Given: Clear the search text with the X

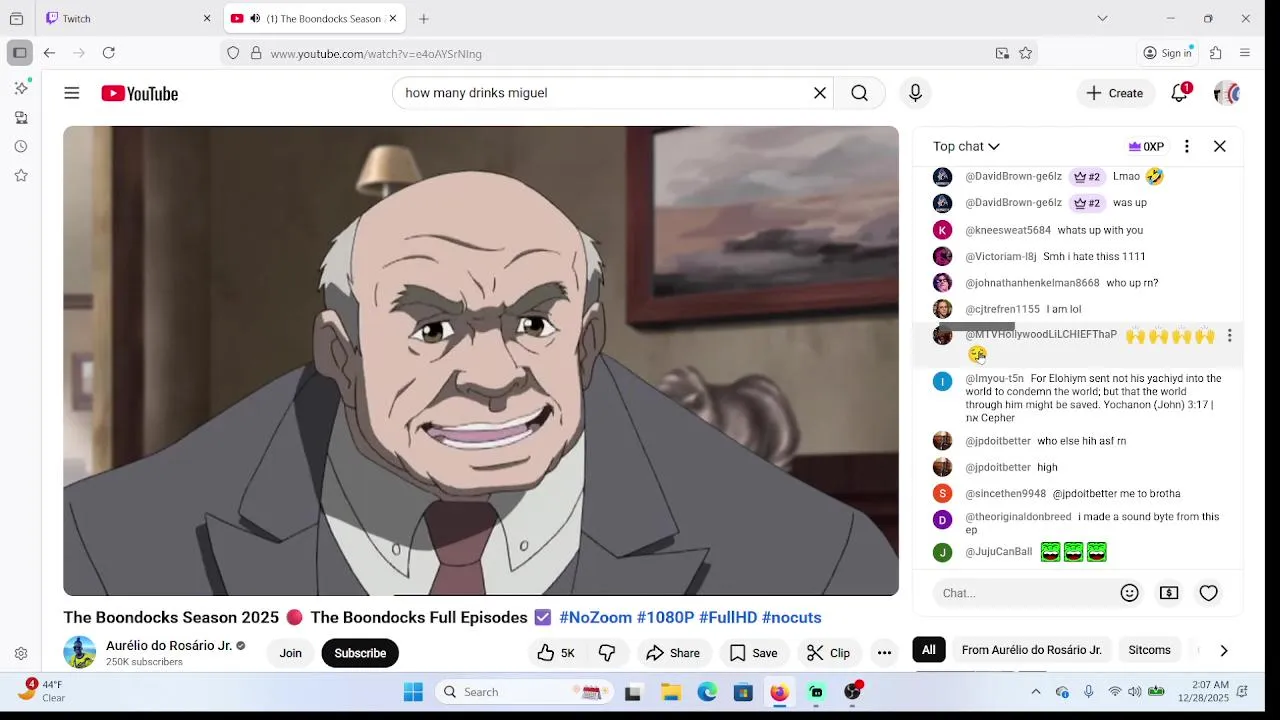Looking at the screenshot, I should pyautogui.click(x=820, y=93).
